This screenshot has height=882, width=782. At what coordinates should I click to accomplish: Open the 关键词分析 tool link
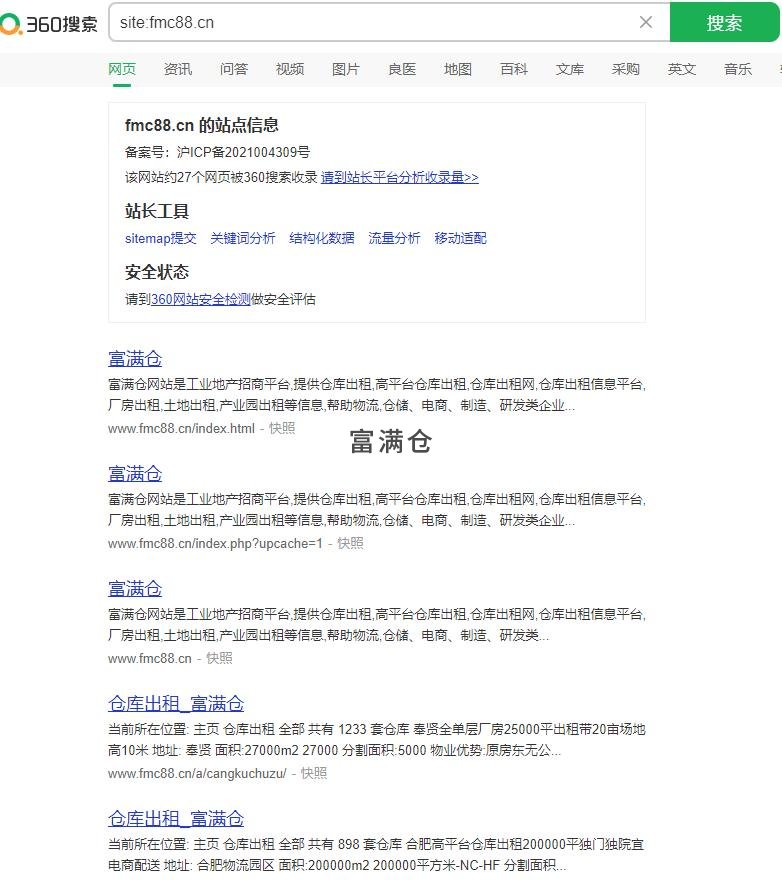[242, 238]
